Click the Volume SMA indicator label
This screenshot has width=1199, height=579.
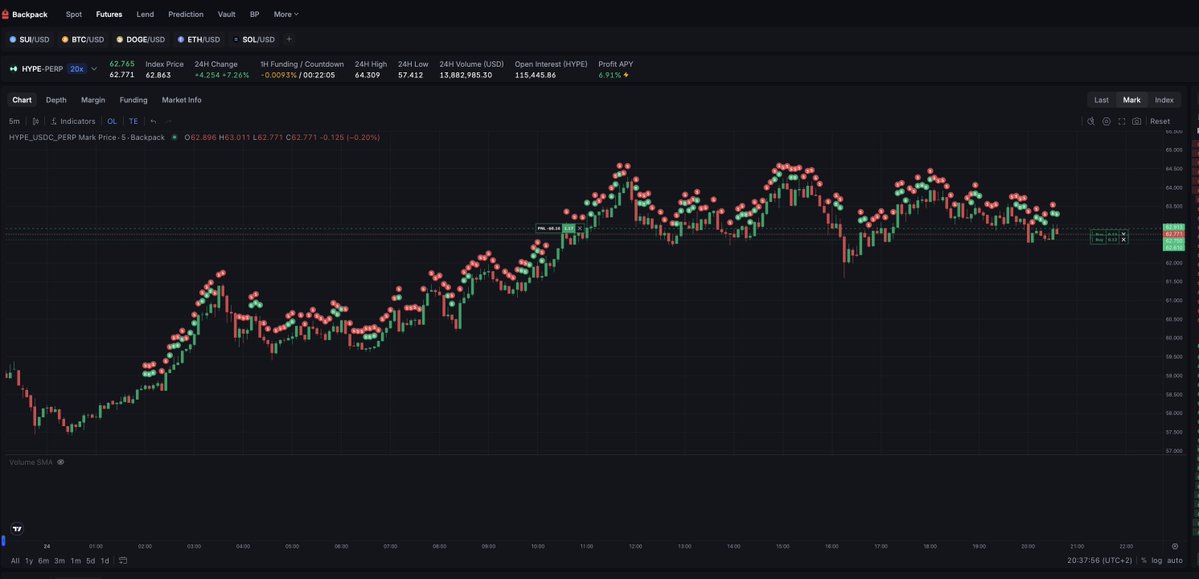[31, 462]
